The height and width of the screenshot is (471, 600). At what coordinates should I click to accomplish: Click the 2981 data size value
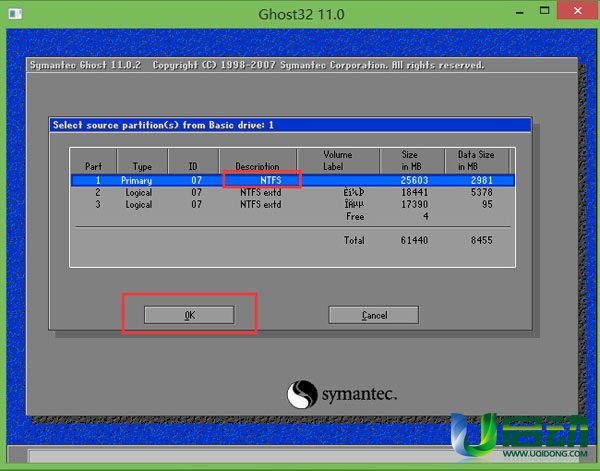(x=481, y=180)
